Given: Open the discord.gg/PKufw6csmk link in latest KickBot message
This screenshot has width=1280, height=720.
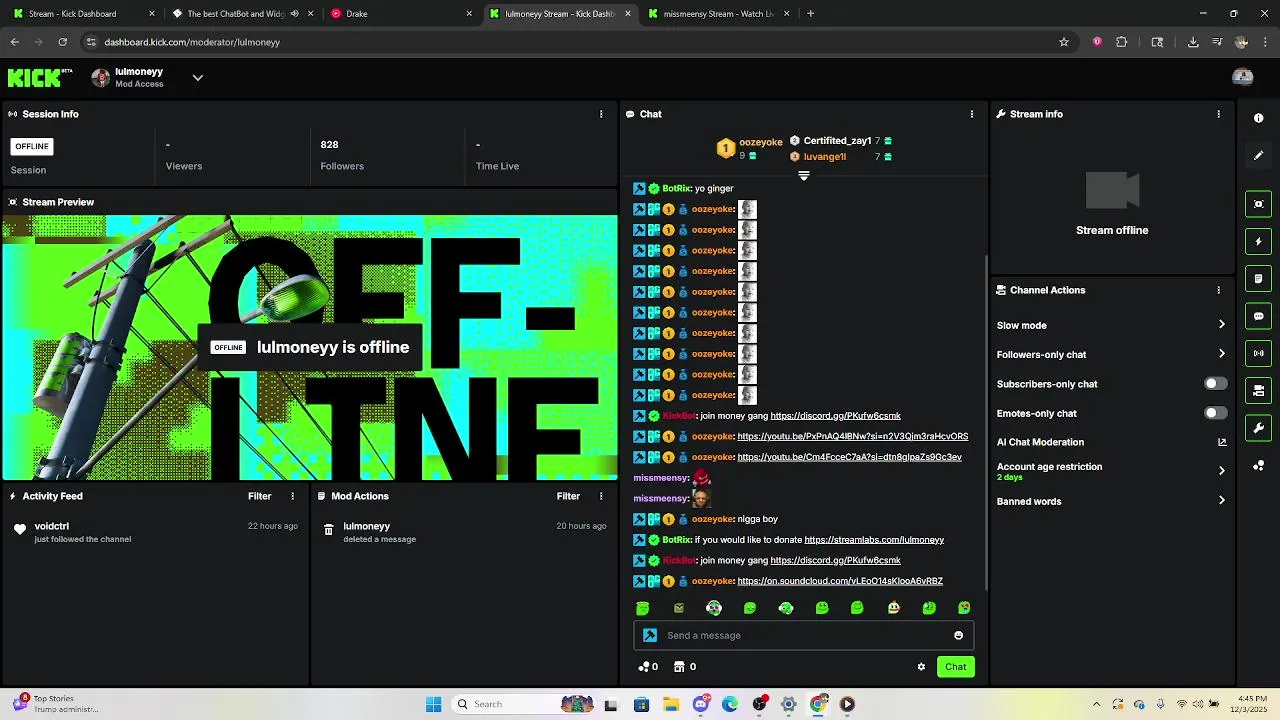Looking at the screenshot, I should 835,561.
